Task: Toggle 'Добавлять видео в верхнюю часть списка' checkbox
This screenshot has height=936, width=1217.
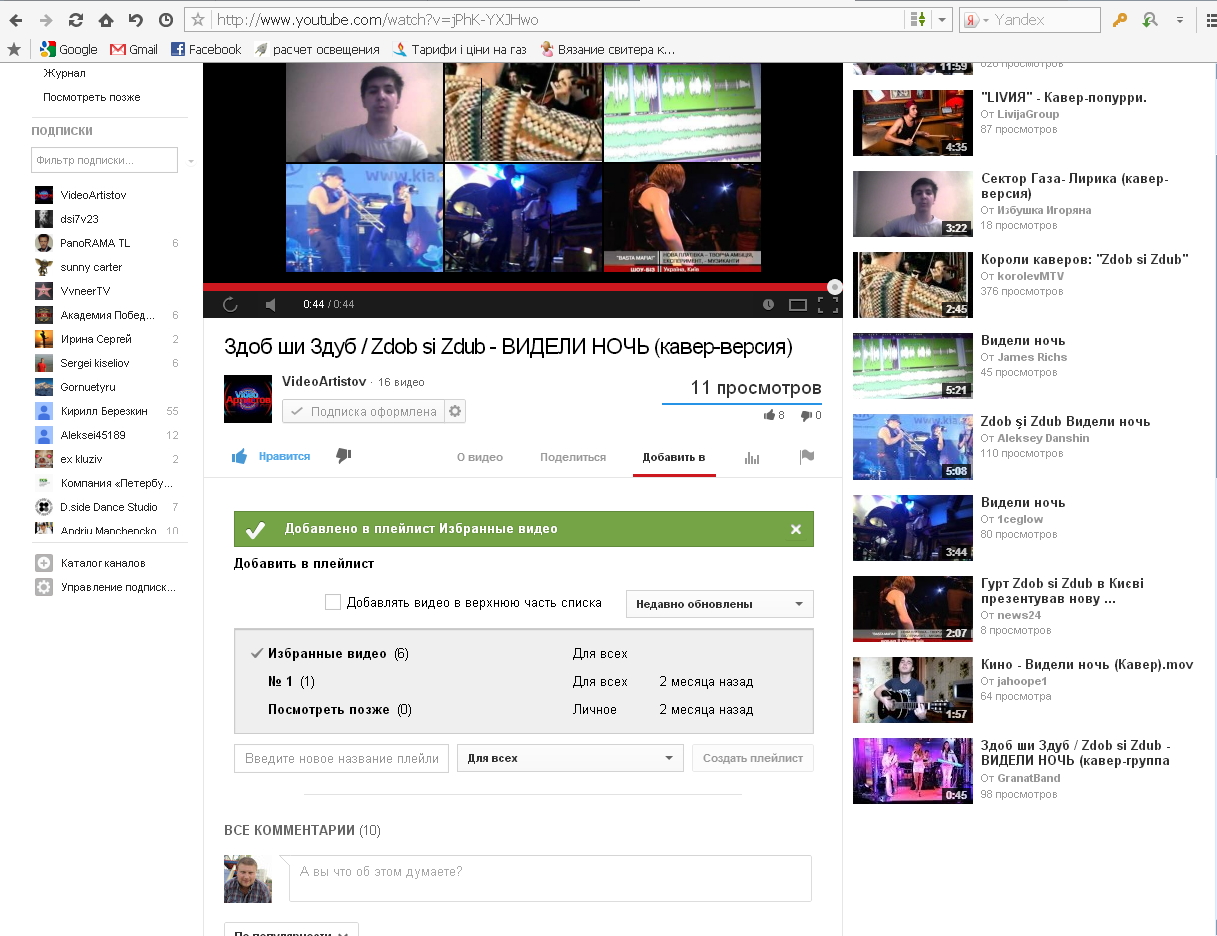Action: [x=333, y=602]
